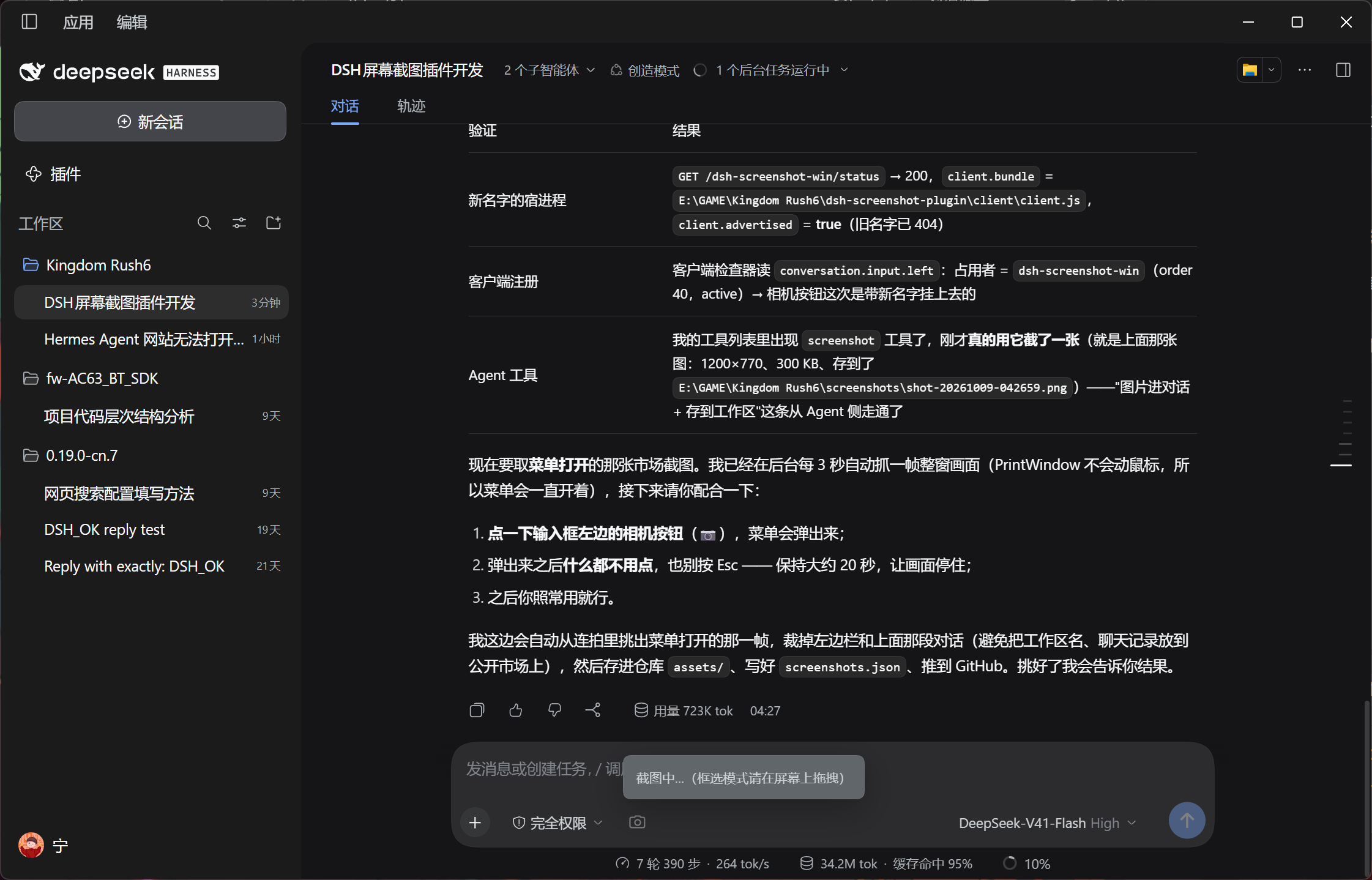The image size is (1372, 880).
Task: Open the DSH_OK reply test conversation
Action: pyautogui.click(x=151, y=530)
